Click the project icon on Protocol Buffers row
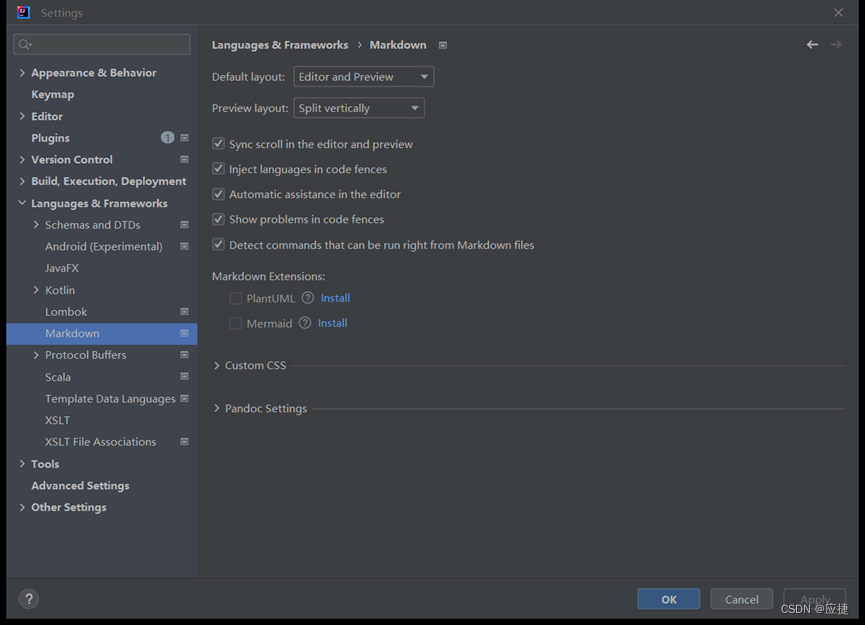The width and height of the screenshot is (865, 625). pos(184,355)
